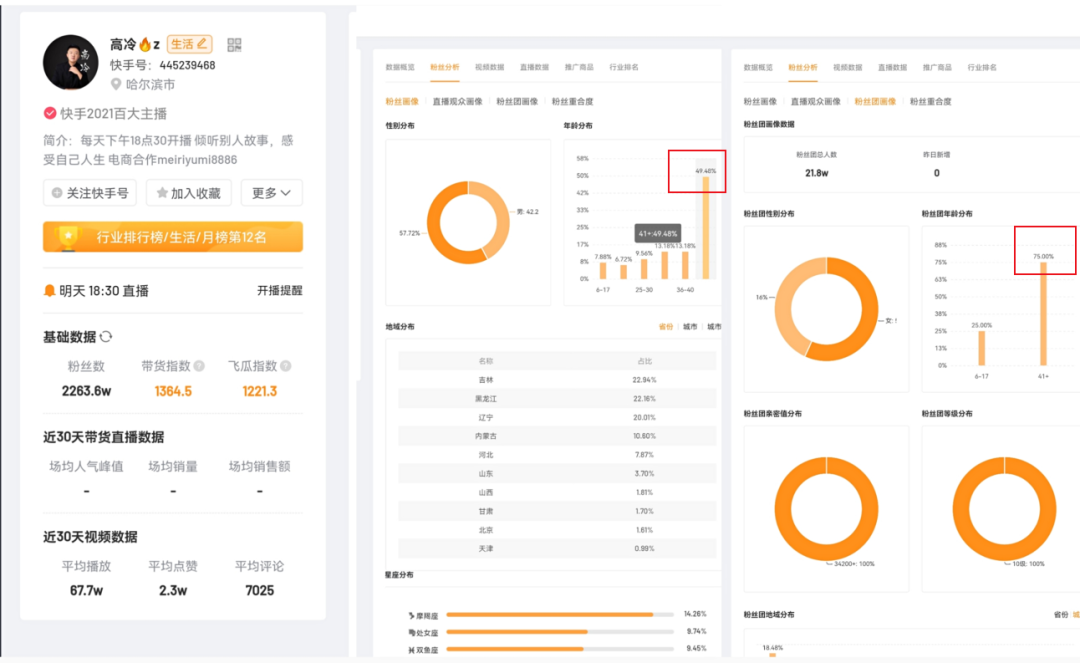Click the verified badge by 快手2021百大主播
This screenshot has width=1080, height=663.
[x=50, y=114]
